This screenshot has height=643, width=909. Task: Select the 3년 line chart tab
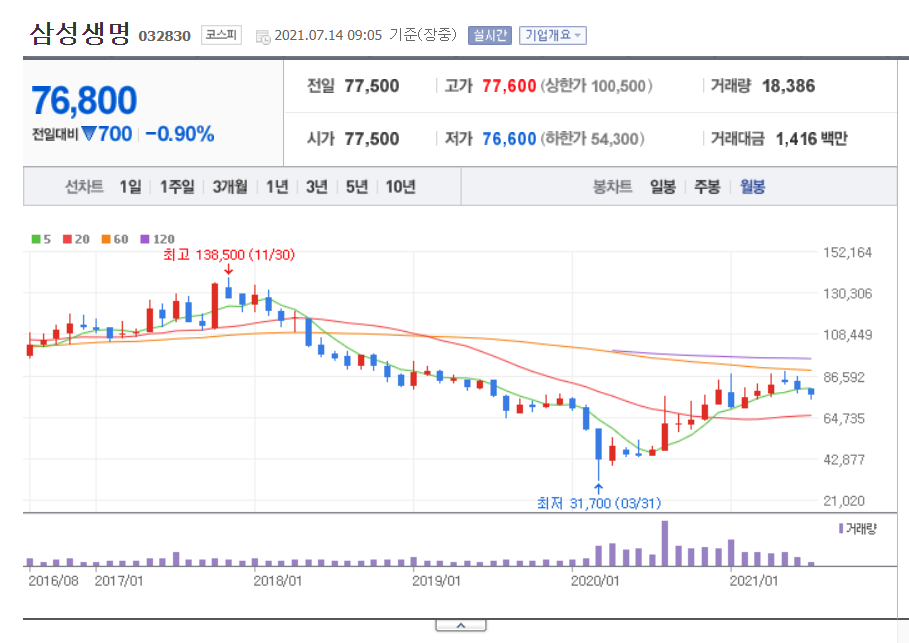click(317, 187)
